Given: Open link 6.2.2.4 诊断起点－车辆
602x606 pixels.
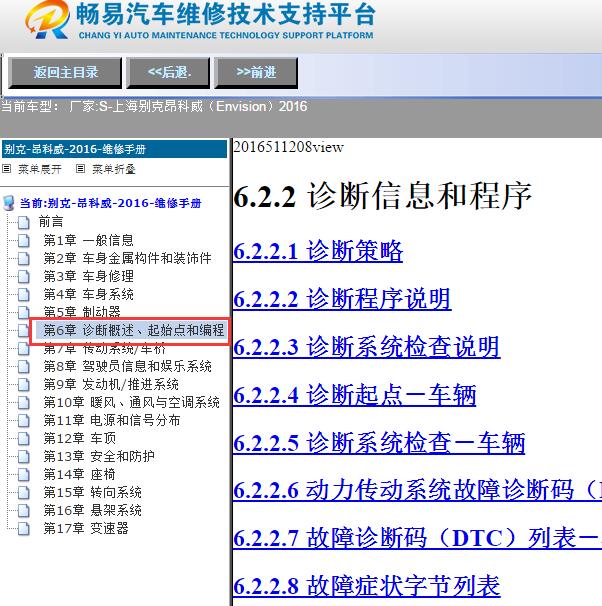Looking at the screenshot, I should coord(355,395).
